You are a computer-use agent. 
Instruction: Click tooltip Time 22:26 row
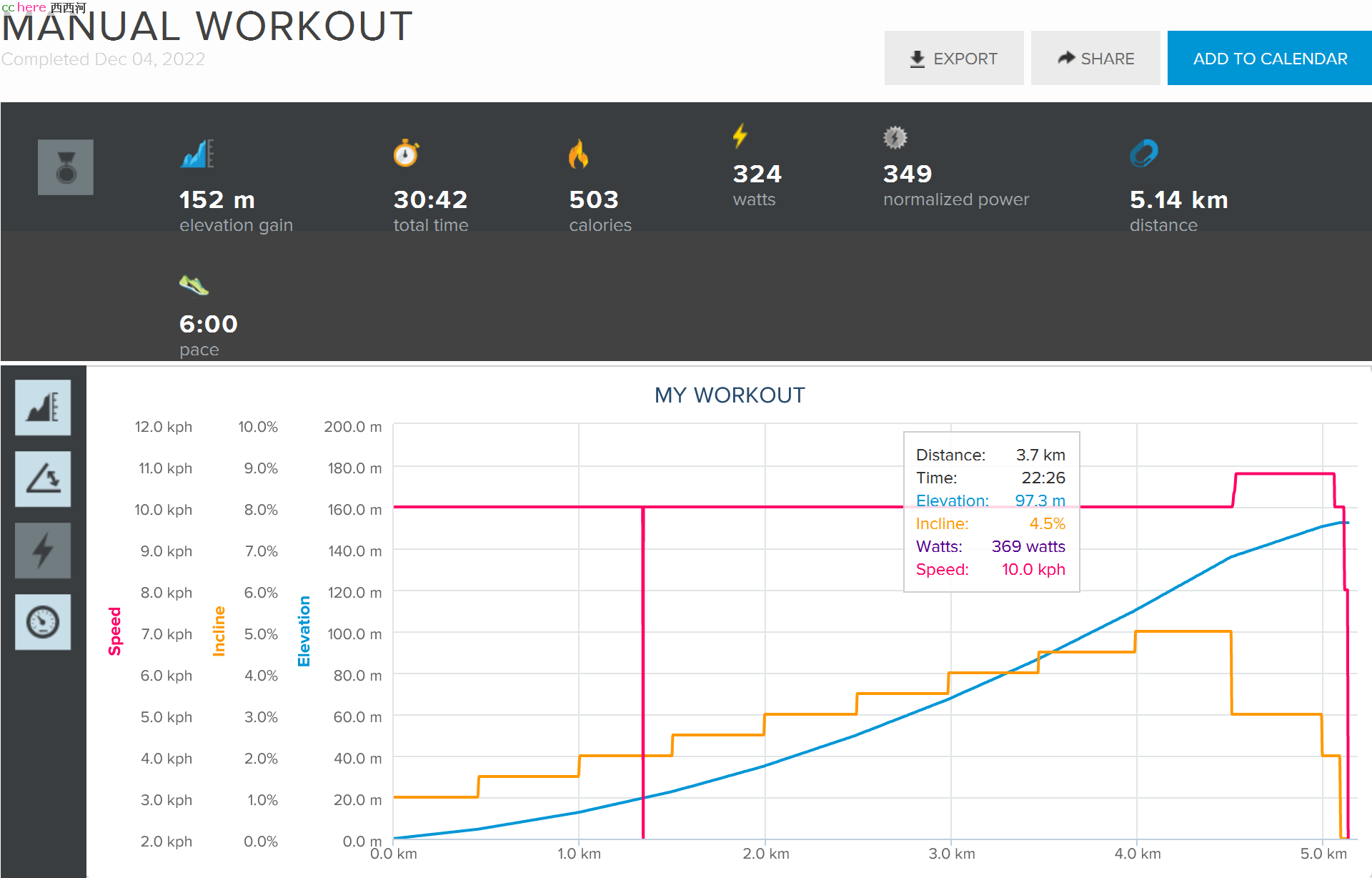[990, 478]
